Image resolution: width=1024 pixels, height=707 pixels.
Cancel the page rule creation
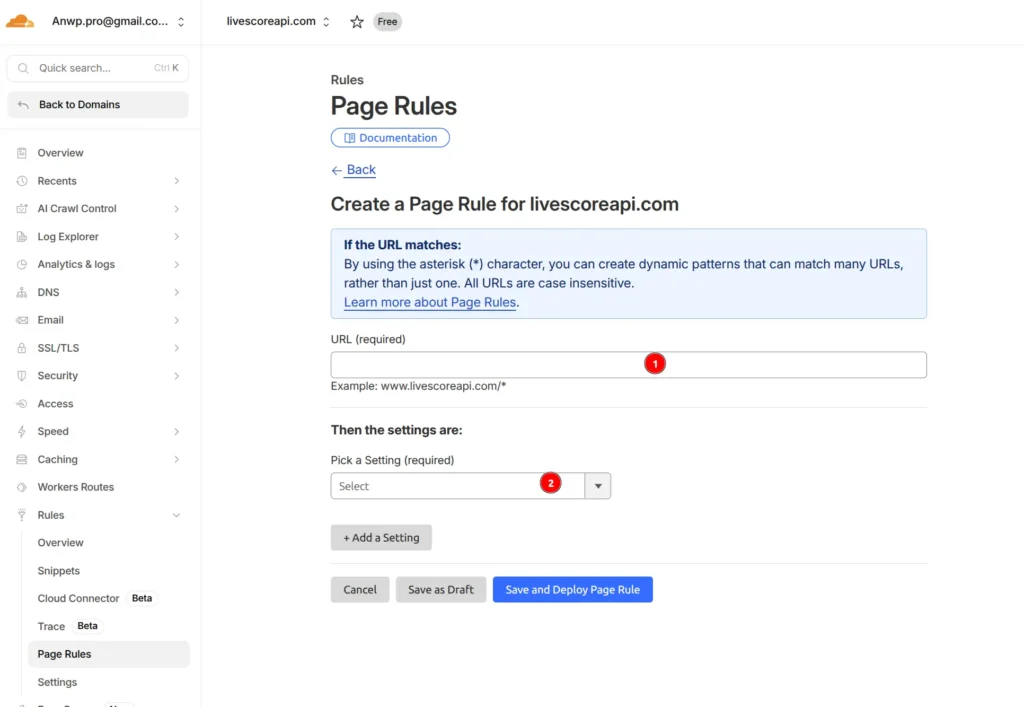coord(360,589)
